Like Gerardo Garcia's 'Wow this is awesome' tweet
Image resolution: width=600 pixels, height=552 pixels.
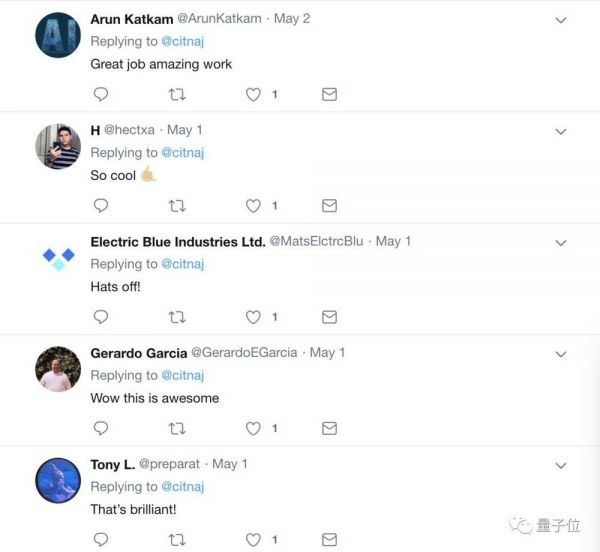pyautogui.click(x=253, y=428)
